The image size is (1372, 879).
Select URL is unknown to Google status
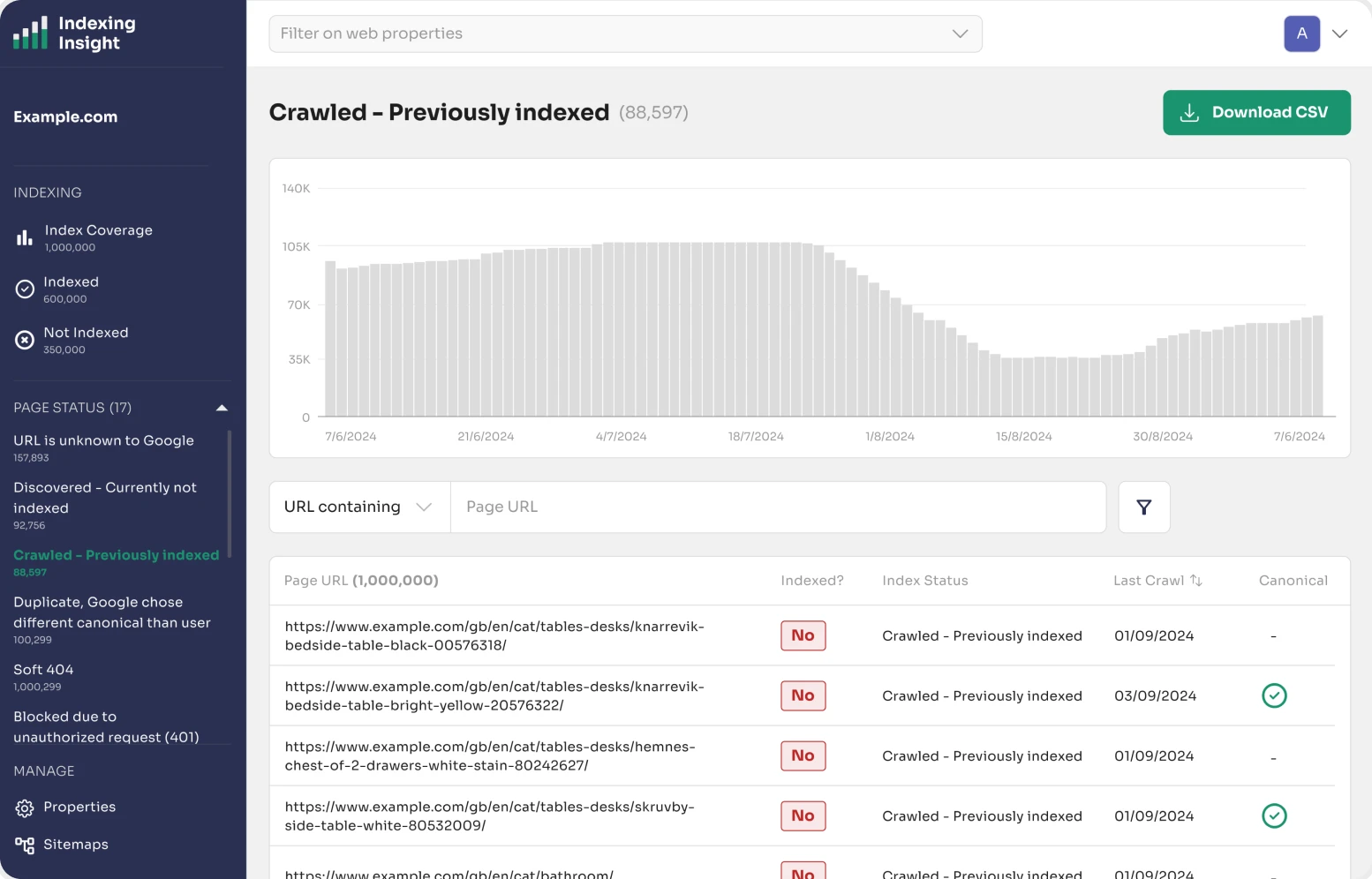click(103, 441)
